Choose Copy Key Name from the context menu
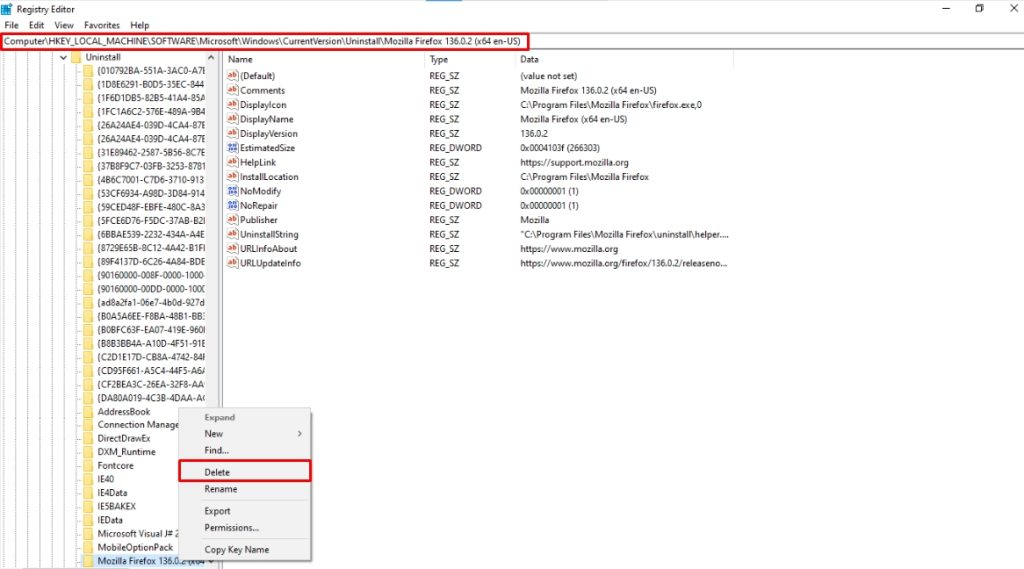The height and width of the screenshot is (569, 1024). click(245, 550)
